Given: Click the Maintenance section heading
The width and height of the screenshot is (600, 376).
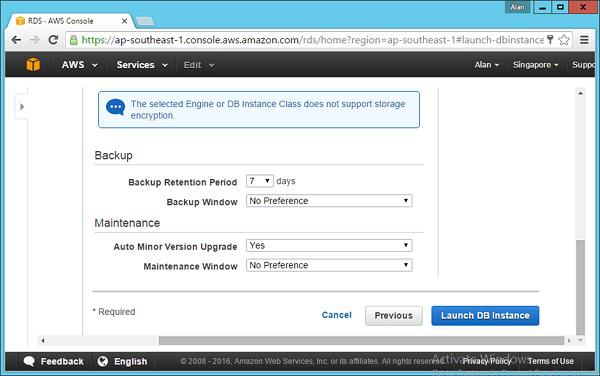Looking at the screenshot, I should [127, 223].
